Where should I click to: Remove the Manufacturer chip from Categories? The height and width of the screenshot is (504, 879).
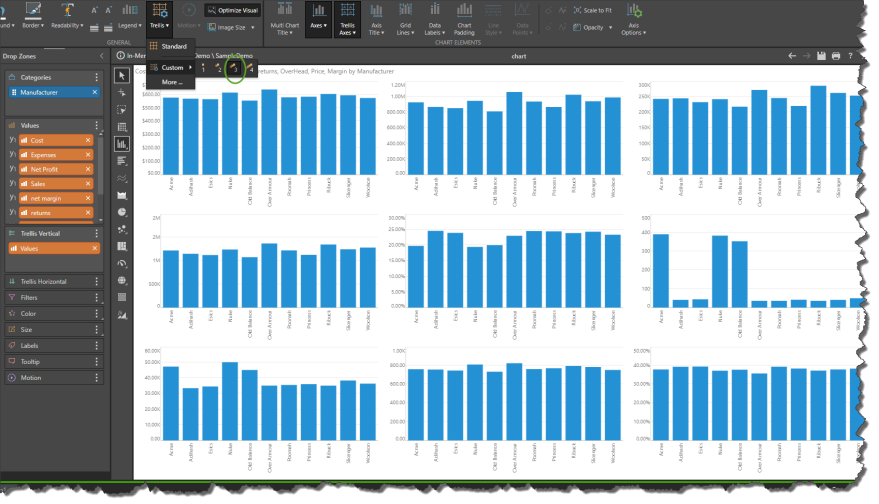coord(95,92)
